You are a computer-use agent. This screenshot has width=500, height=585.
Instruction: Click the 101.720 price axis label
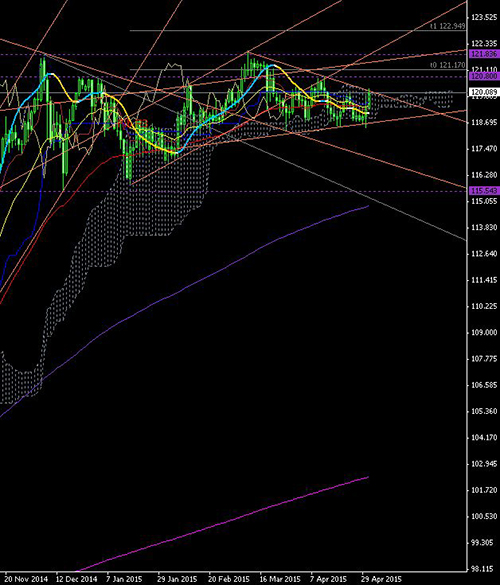tap(484, 491)
